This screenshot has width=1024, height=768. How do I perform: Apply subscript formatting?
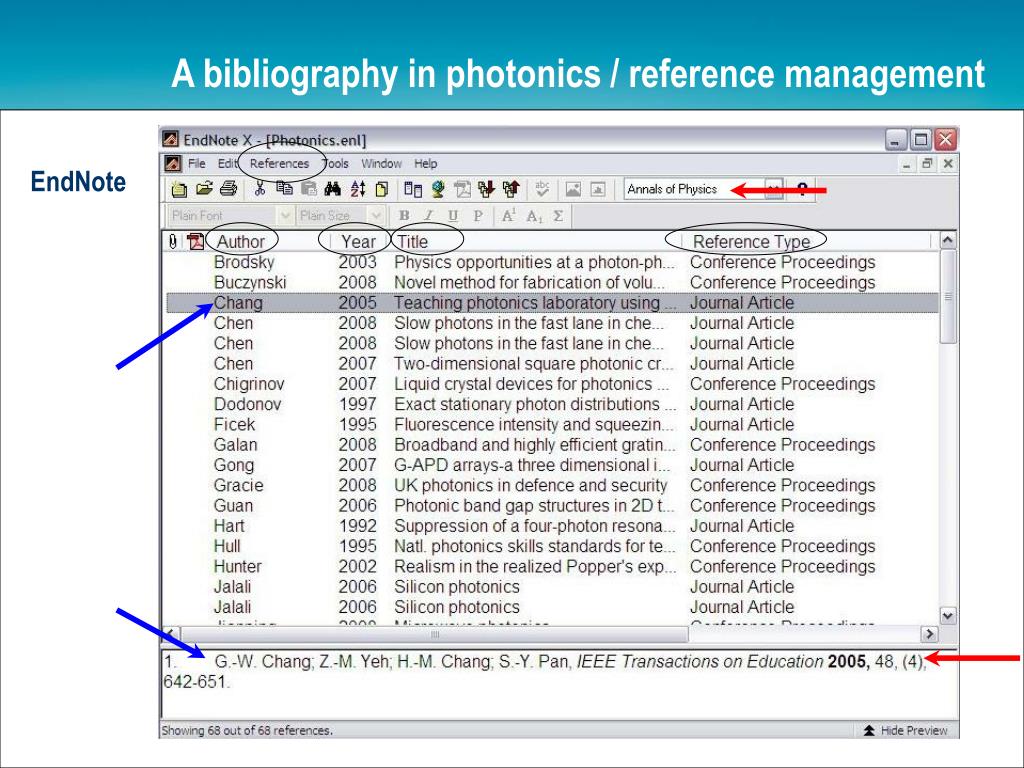(x=534, y=216)
